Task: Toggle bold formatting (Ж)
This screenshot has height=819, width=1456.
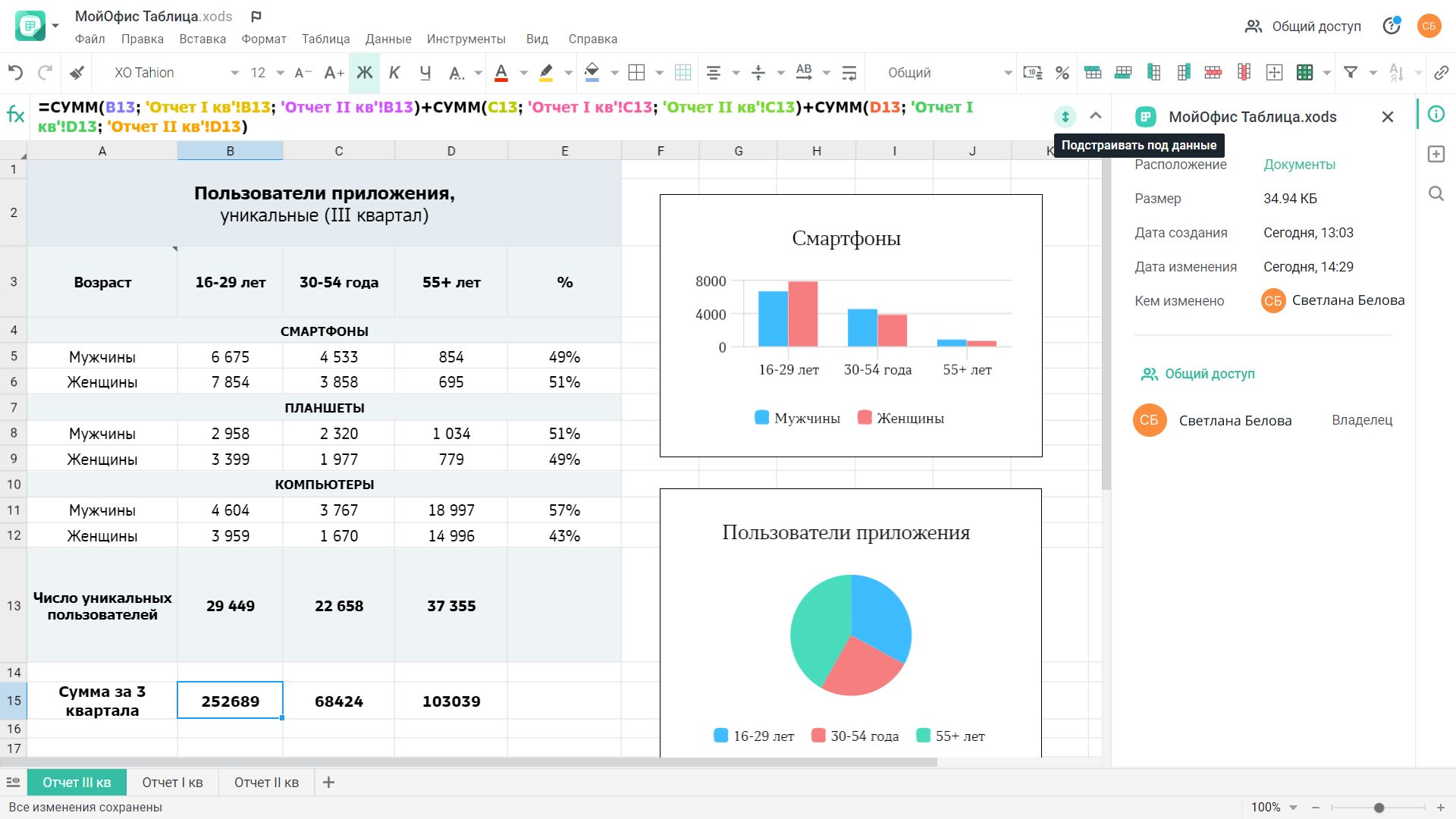Action: 365,73
